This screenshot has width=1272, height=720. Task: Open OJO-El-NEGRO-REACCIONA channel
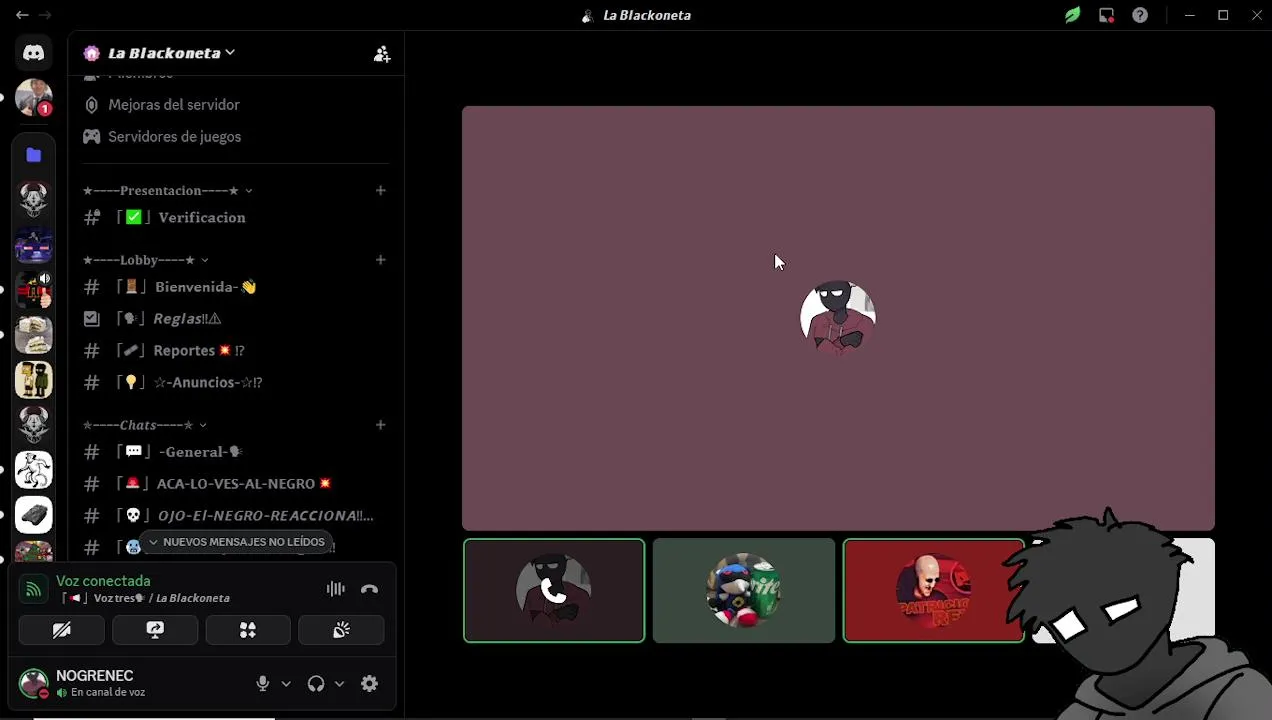click(235, 516)
